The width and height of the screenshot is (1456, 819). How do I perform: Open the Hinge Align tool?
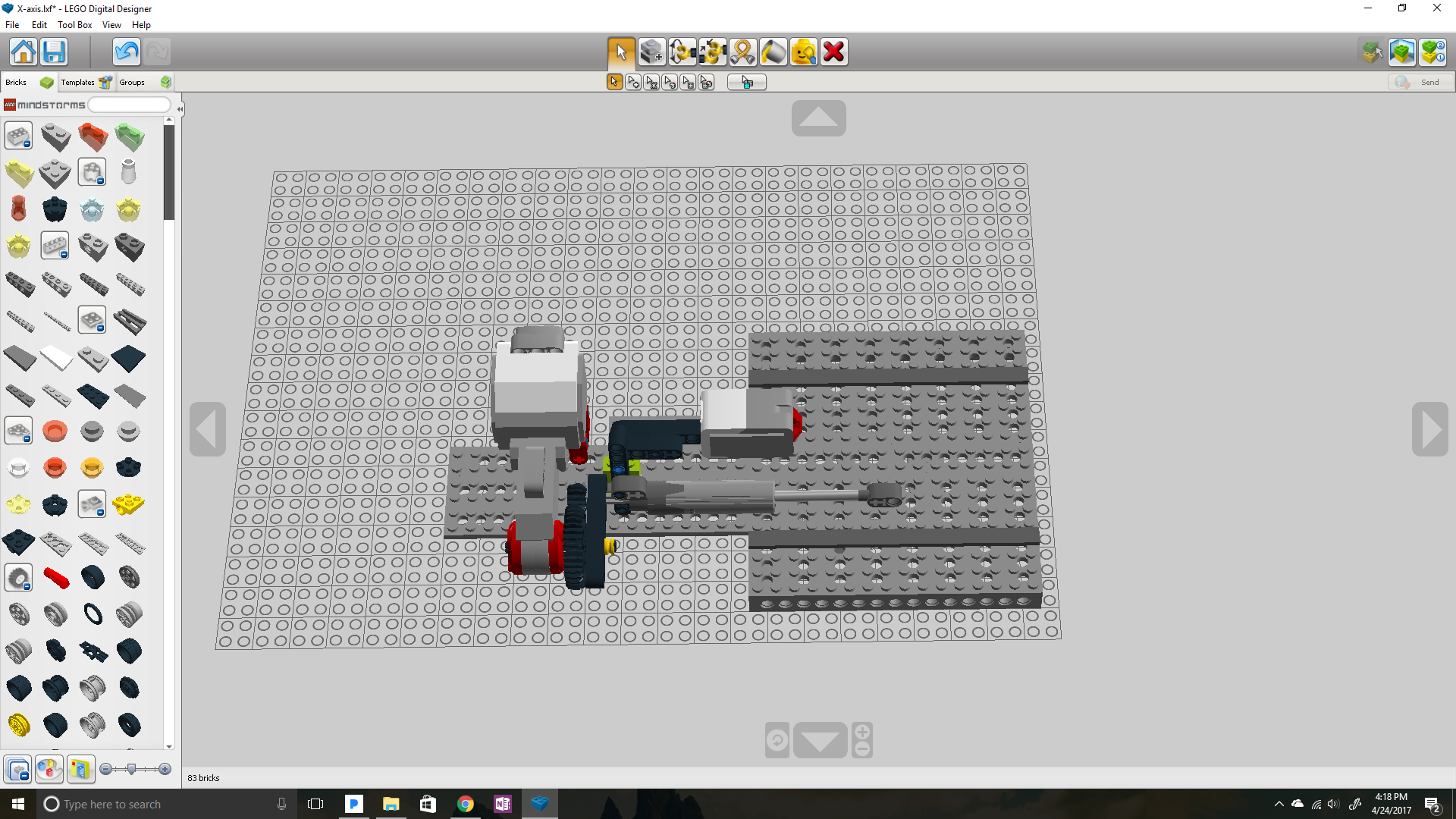click(713, 52)
